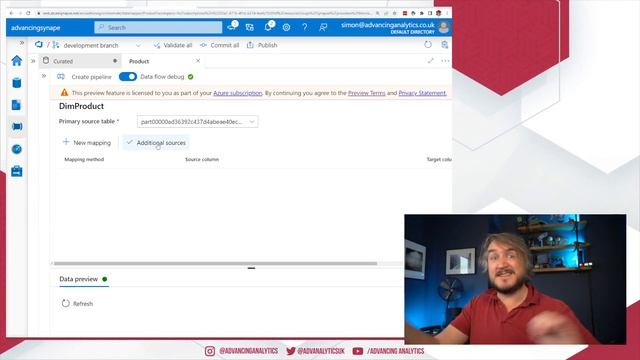
Task: Click the cloud shell announcements icon
Action: [232, 27]
